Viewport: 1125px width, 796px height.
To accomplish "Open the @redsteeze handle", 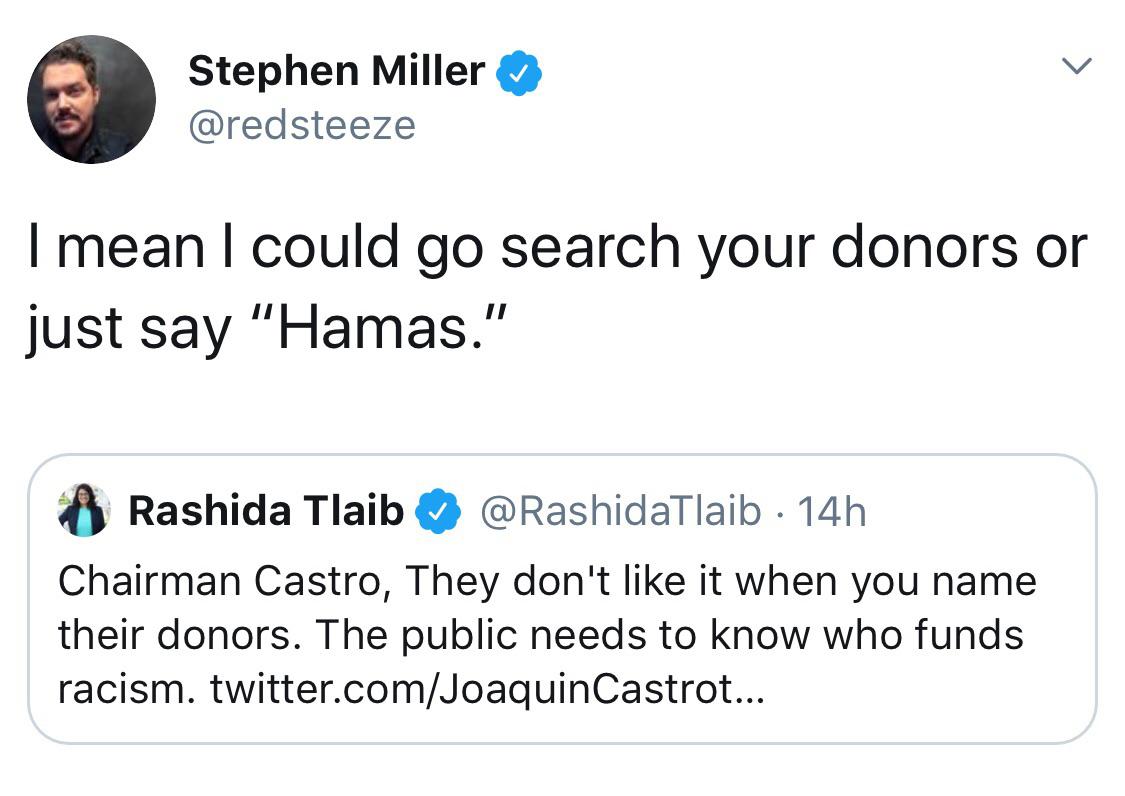I will 302,126.
